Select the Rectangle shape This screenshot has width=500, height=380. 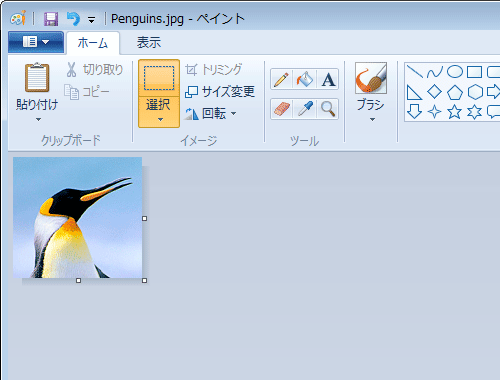[x=474, y=71]
